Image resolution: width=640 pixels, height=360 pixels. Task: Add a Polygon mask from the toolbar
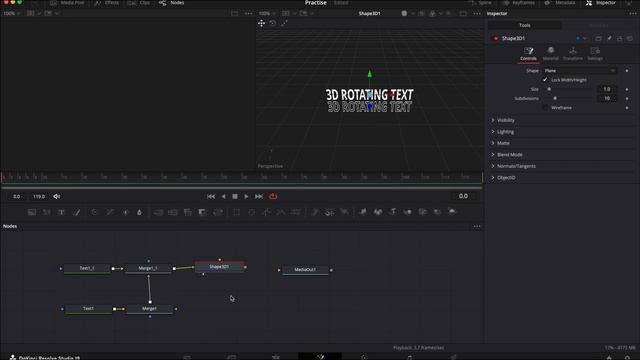coord(266,212)
